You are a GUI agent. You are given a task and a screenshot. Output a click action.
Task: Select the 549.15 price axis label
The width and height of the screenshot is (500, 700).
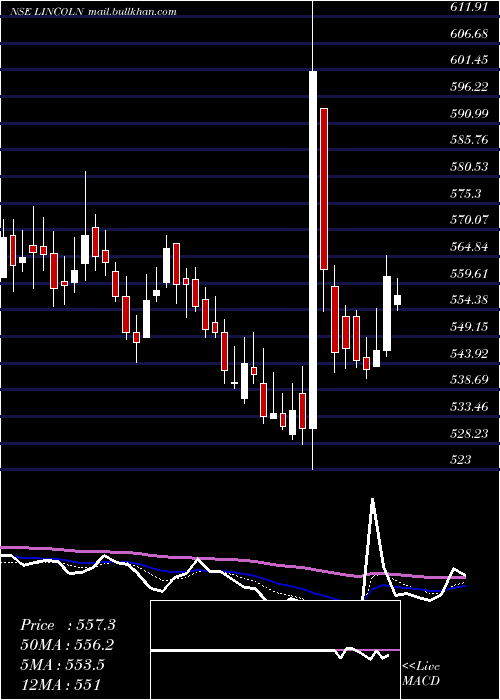469,327
